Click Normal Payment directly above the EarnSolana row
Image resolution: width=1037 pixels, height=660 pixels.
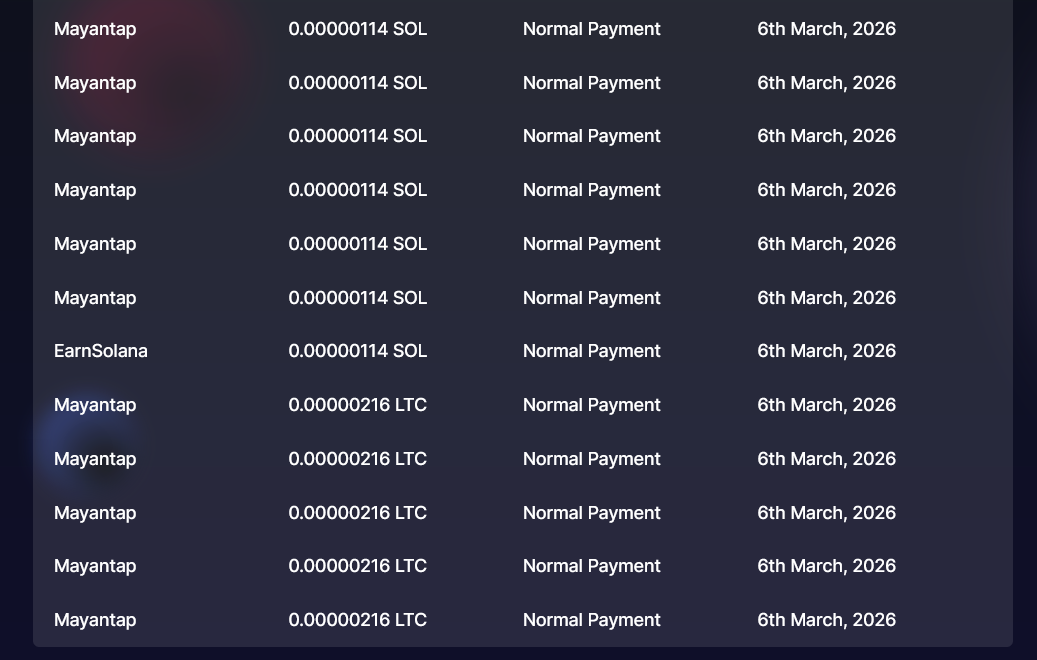(592, 298)
